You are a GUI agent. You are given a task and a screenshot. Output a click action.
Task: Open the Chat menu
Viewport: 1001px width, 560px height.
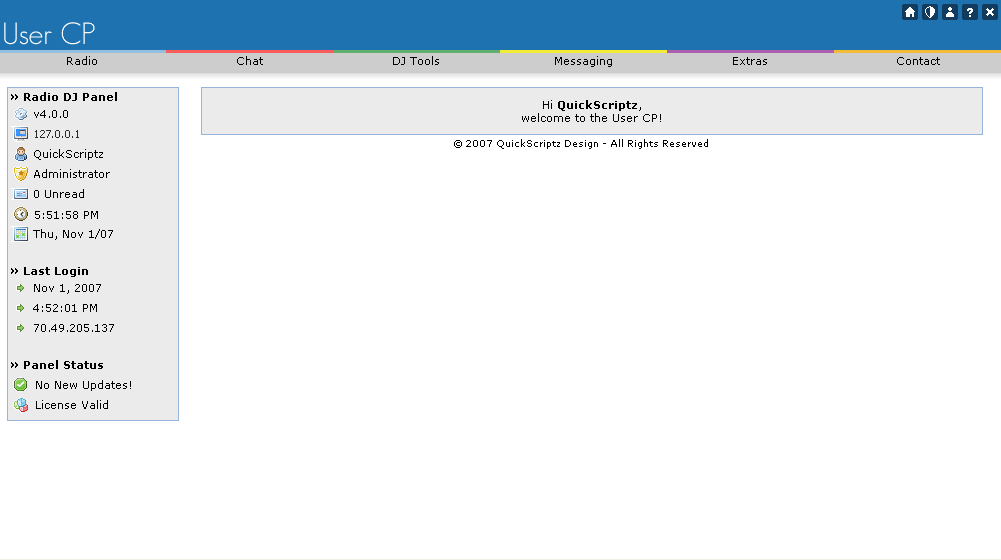pos(250,61)
